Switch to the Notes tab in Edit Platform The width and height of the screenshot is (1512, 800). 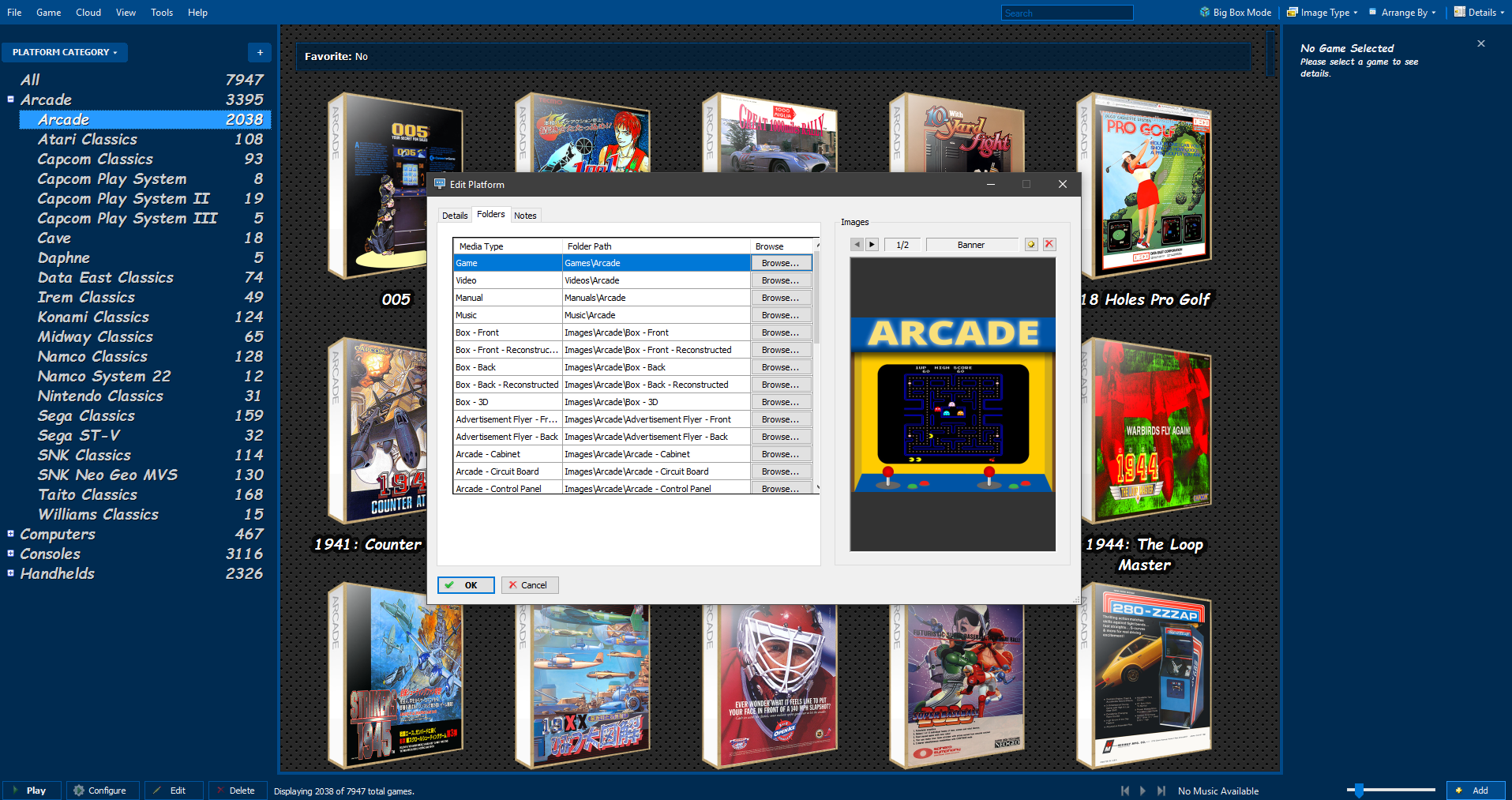525,216
